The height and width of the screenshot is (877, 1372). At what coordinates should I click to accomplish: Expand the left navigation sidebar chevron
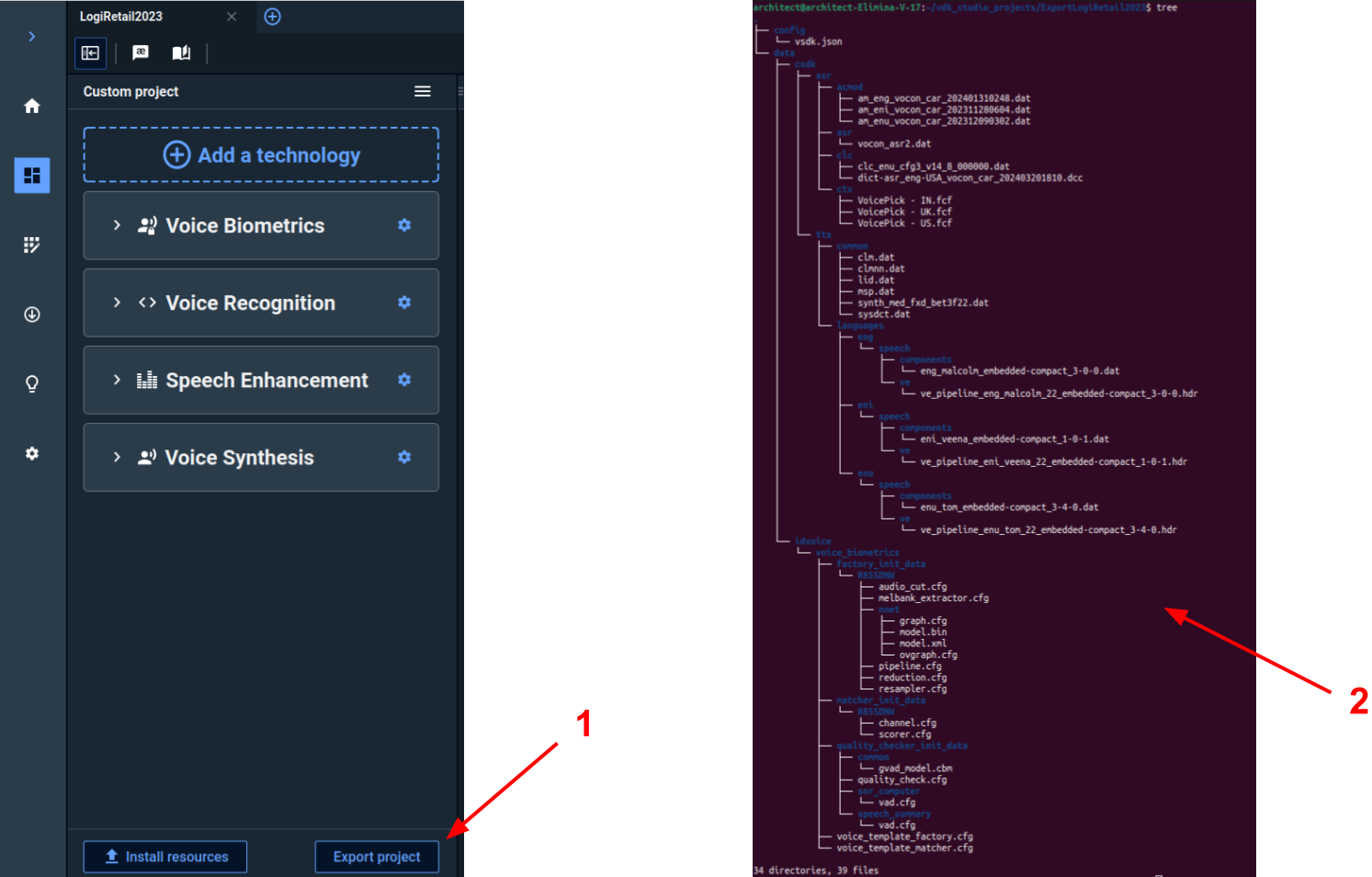32,37
